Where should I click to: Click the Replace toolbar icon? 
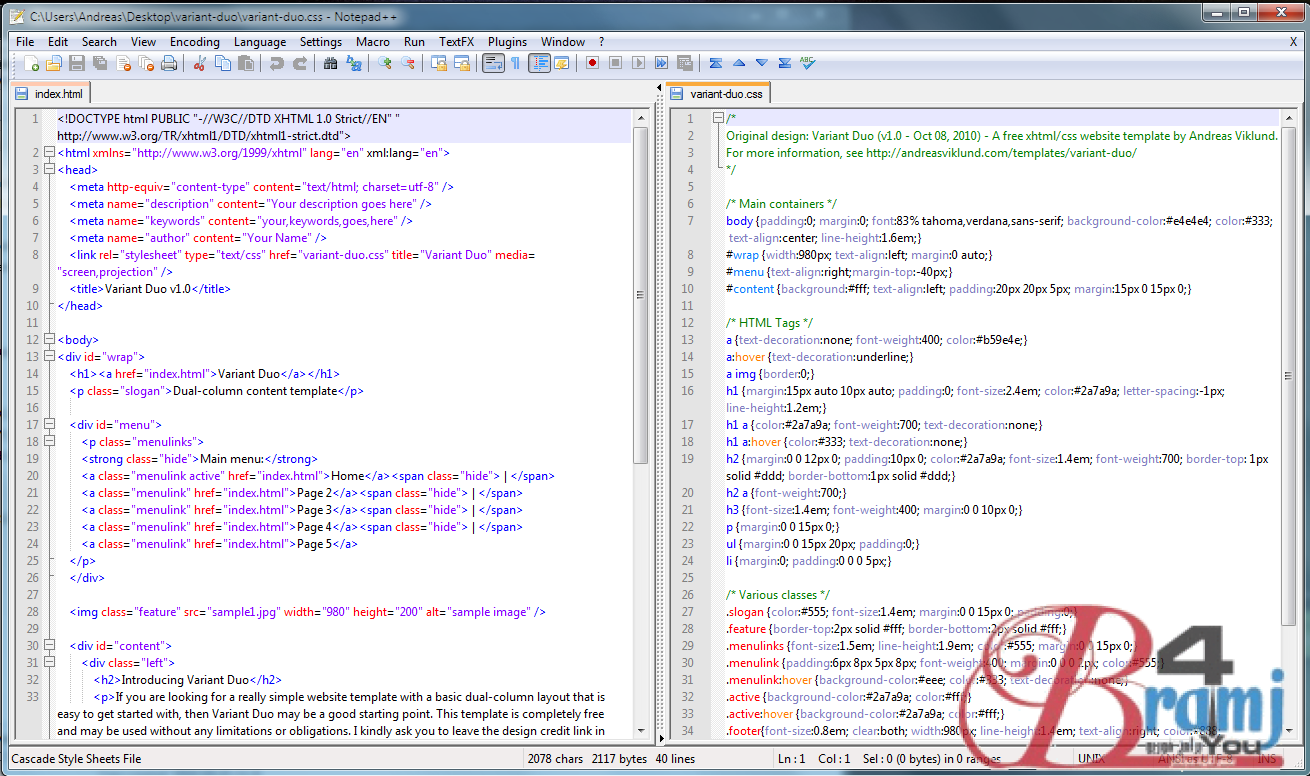(354, 62)
